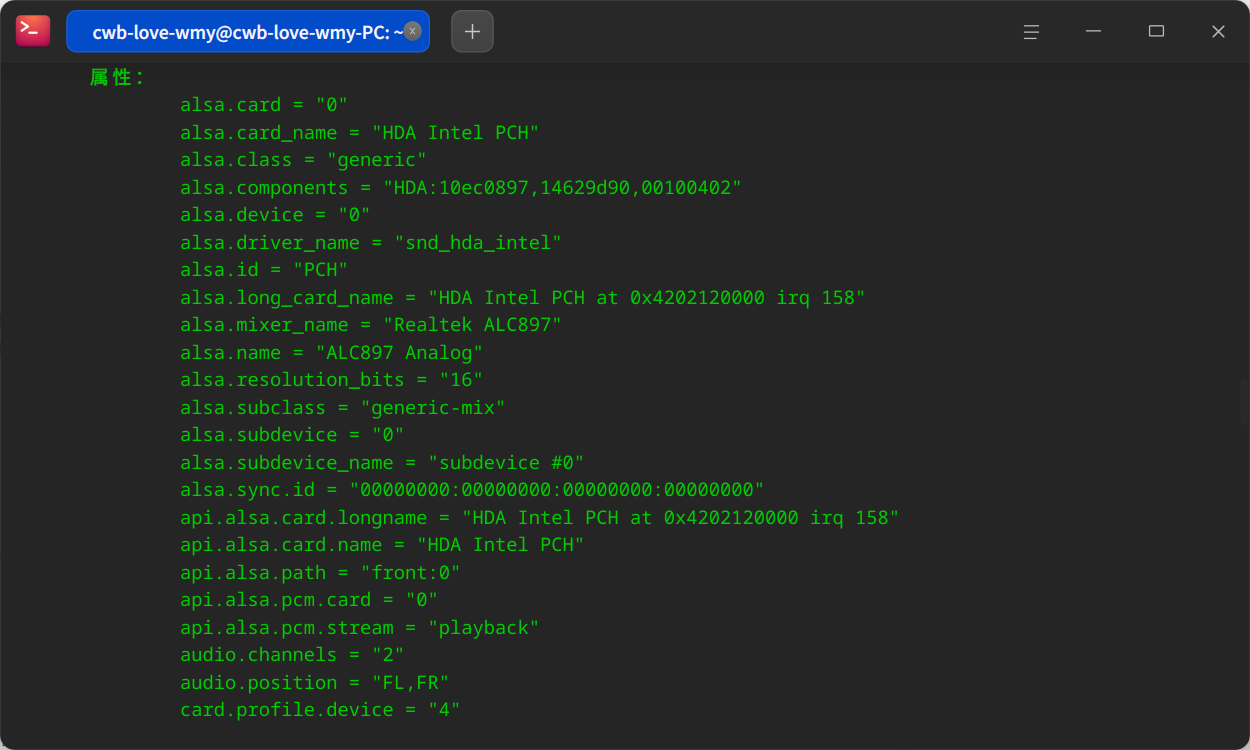Maximize the terminal window
This screenshot has width=1250, height=750.
pyautogui.click(x=1156, y=31)
